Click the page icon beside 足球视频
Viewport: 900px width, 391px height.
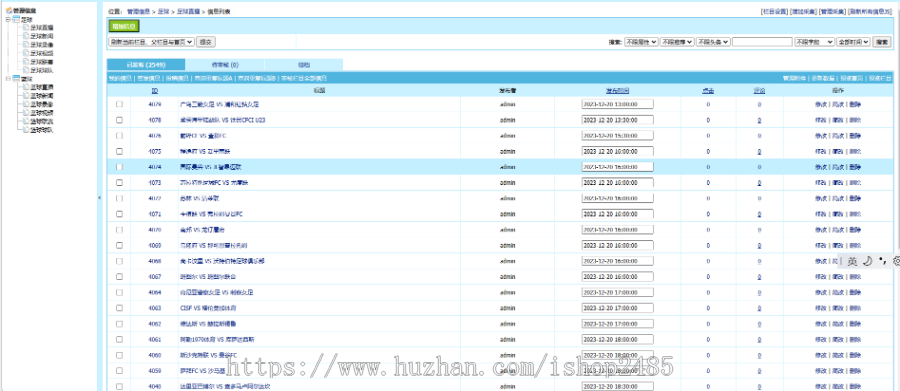[x=26, y=53]
